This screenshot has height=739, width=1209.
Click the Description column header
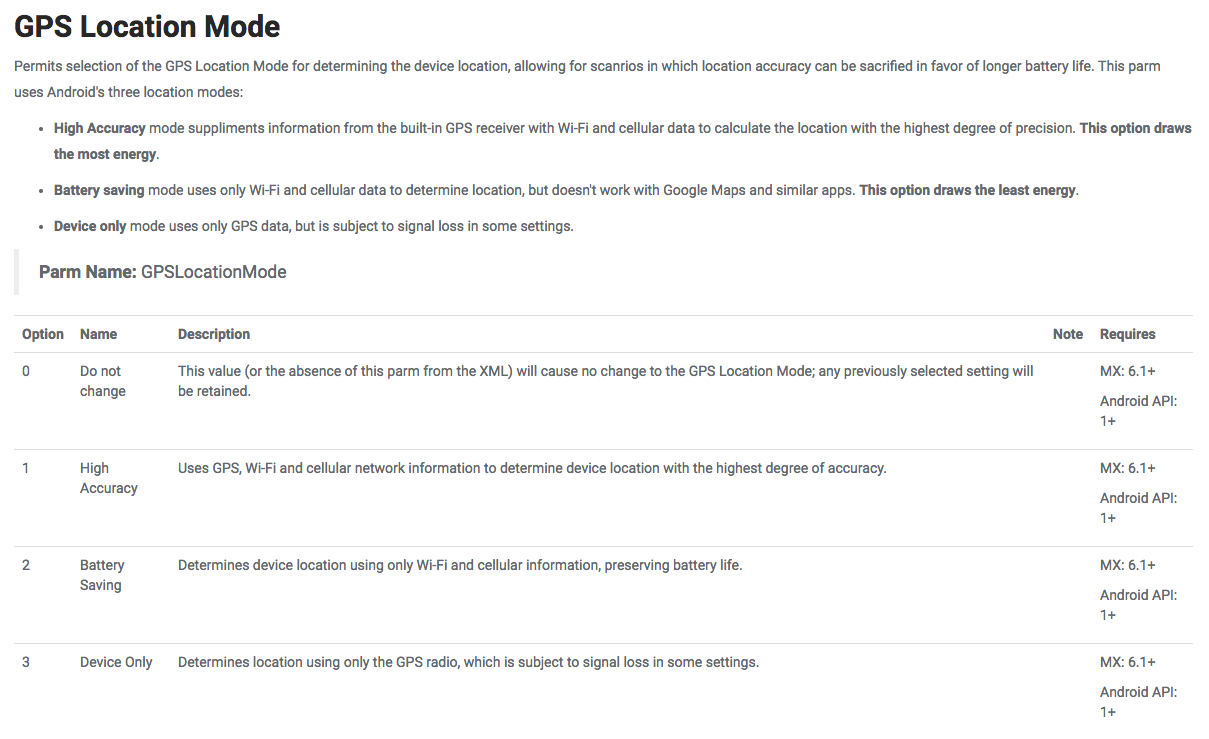[214, 334]
